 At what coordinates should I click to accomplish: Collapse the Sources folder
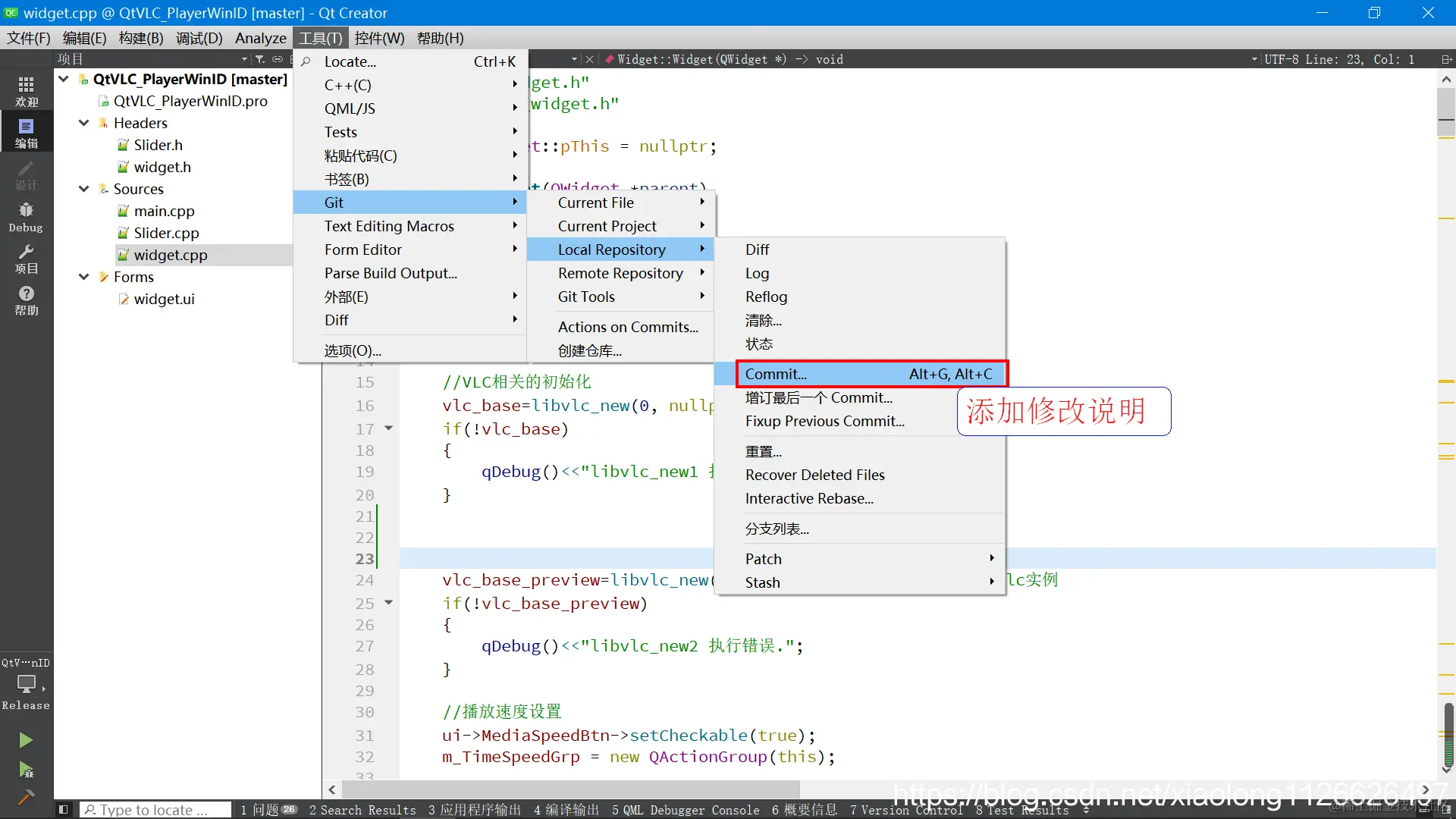(x=84, y=189)
